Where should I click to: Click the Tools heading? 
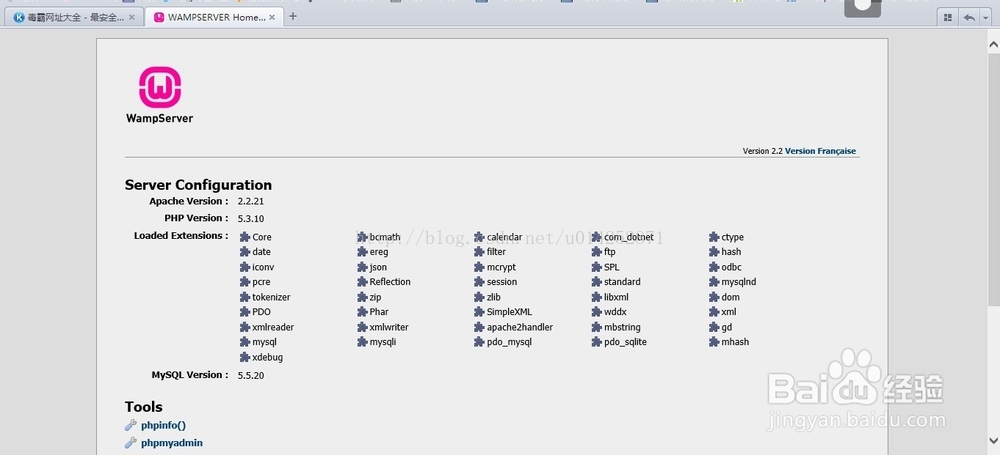143,407
